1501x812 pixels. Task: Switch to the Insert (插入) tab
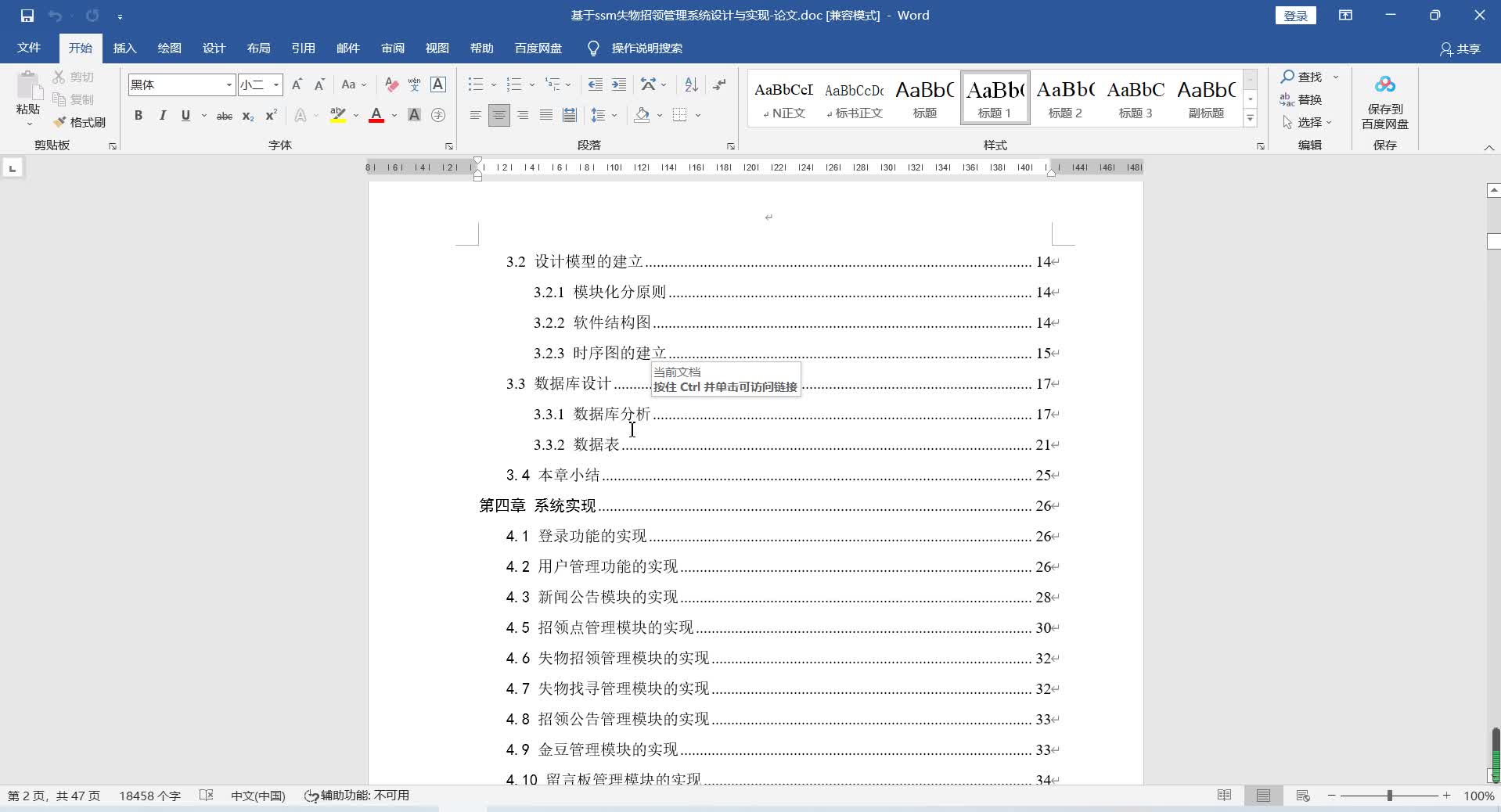click(x=124, y=49)
